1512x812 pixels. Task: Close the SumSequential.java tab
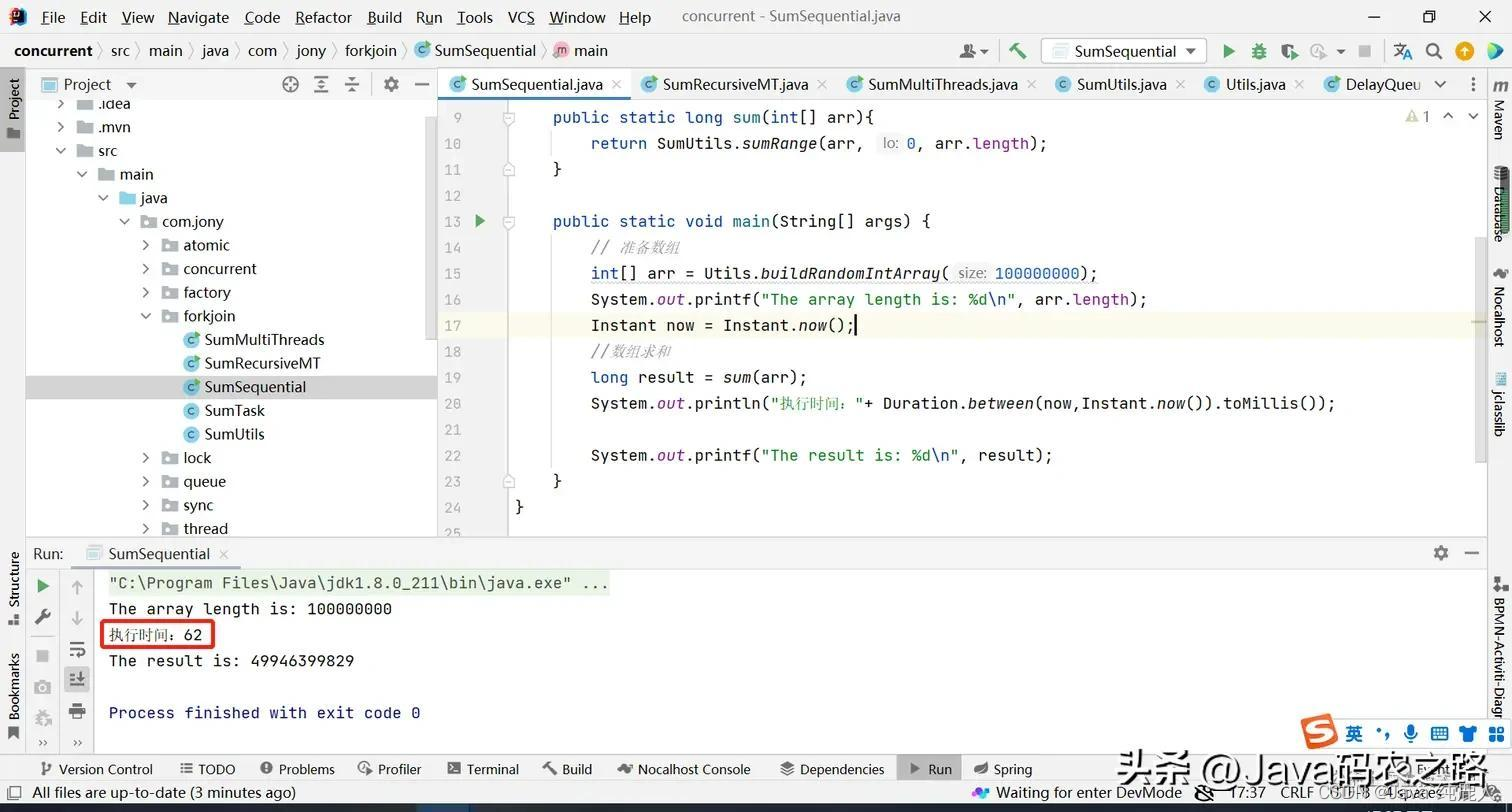tap(617, 84)
